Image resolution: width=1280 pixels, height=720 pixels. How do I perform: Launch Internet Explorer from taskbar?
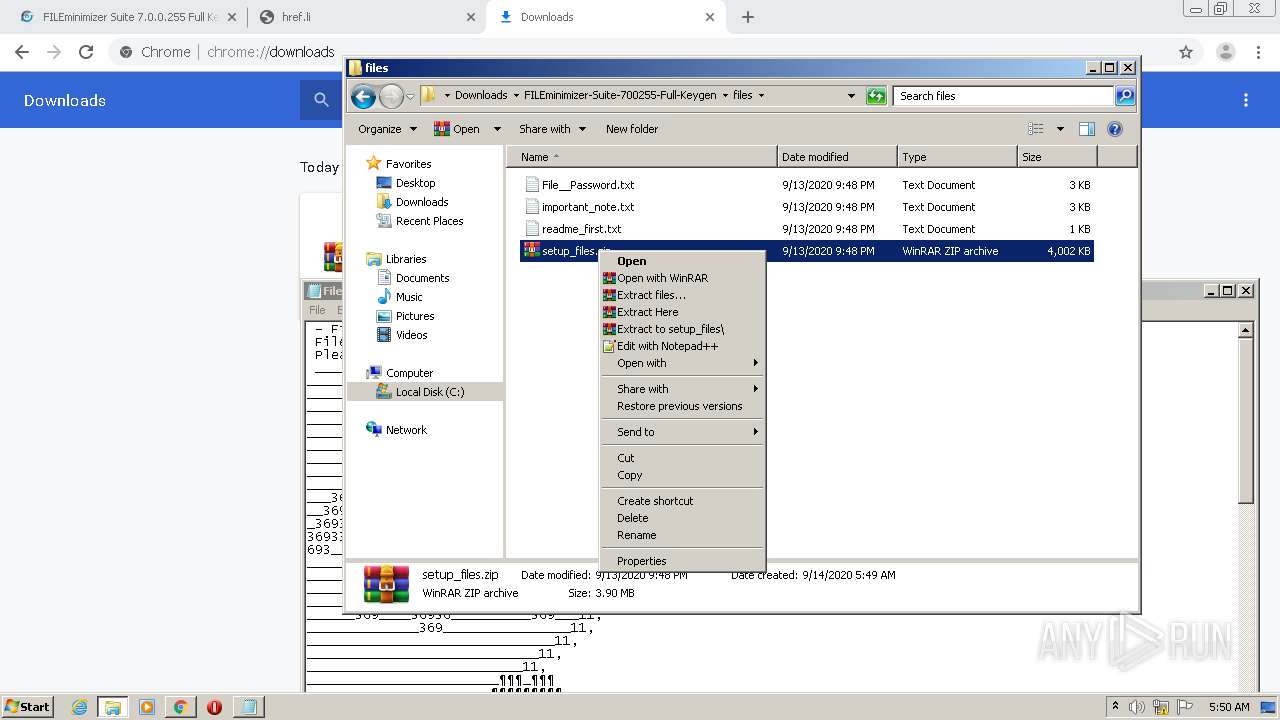point(79,707)
